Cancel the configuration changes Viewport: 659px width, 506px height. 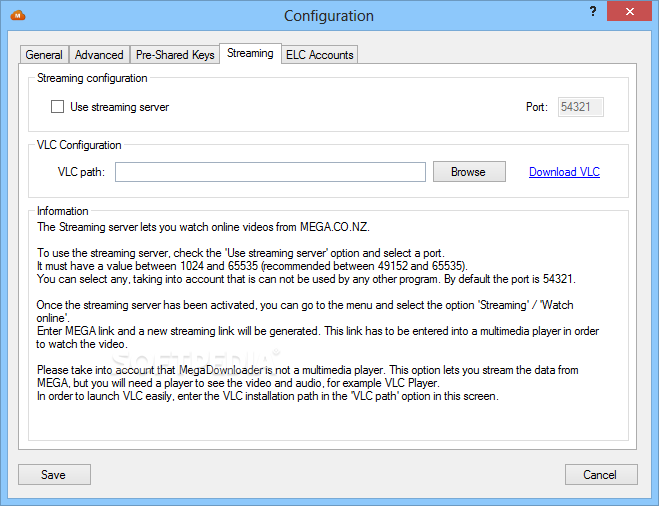pyautogui.click(x=601, y=474)
